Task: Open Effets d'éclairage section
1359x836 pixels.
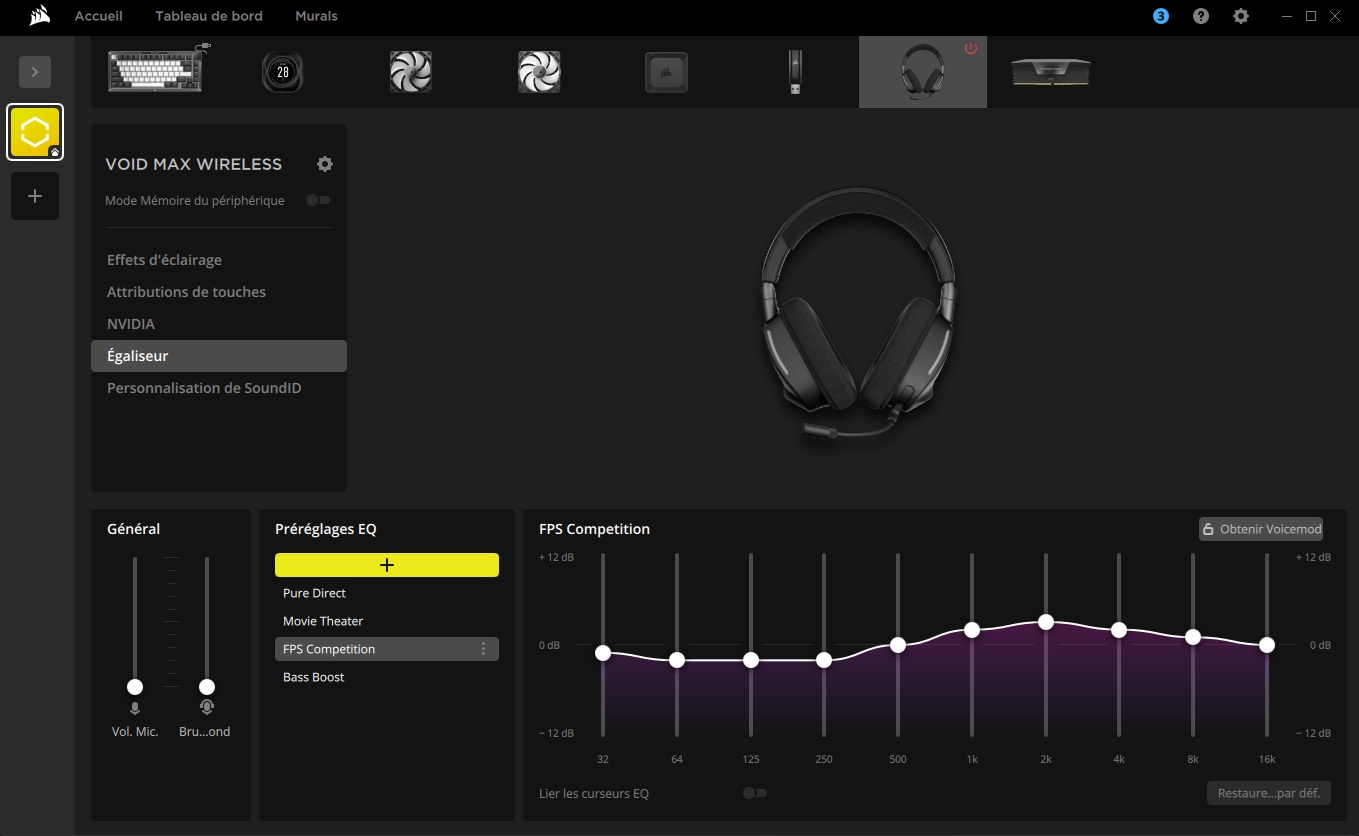Action: click(165, 260)
